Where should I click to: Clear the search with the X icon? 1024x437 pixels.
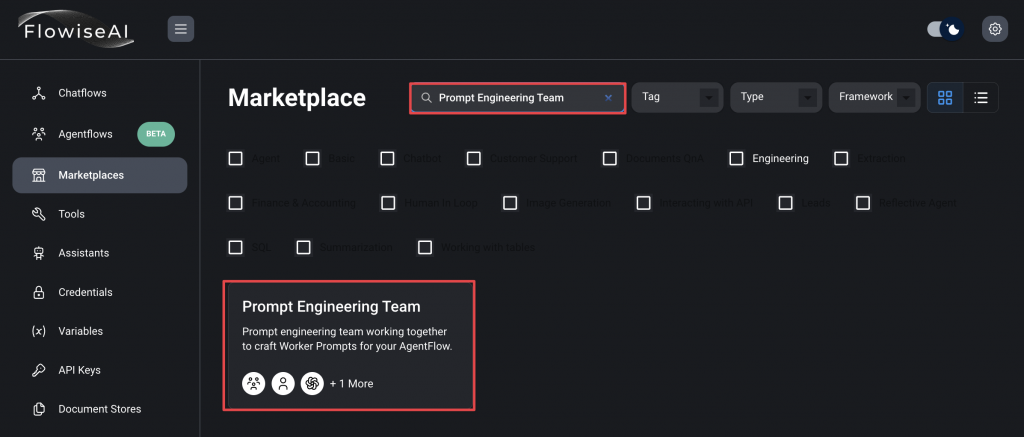608,98
